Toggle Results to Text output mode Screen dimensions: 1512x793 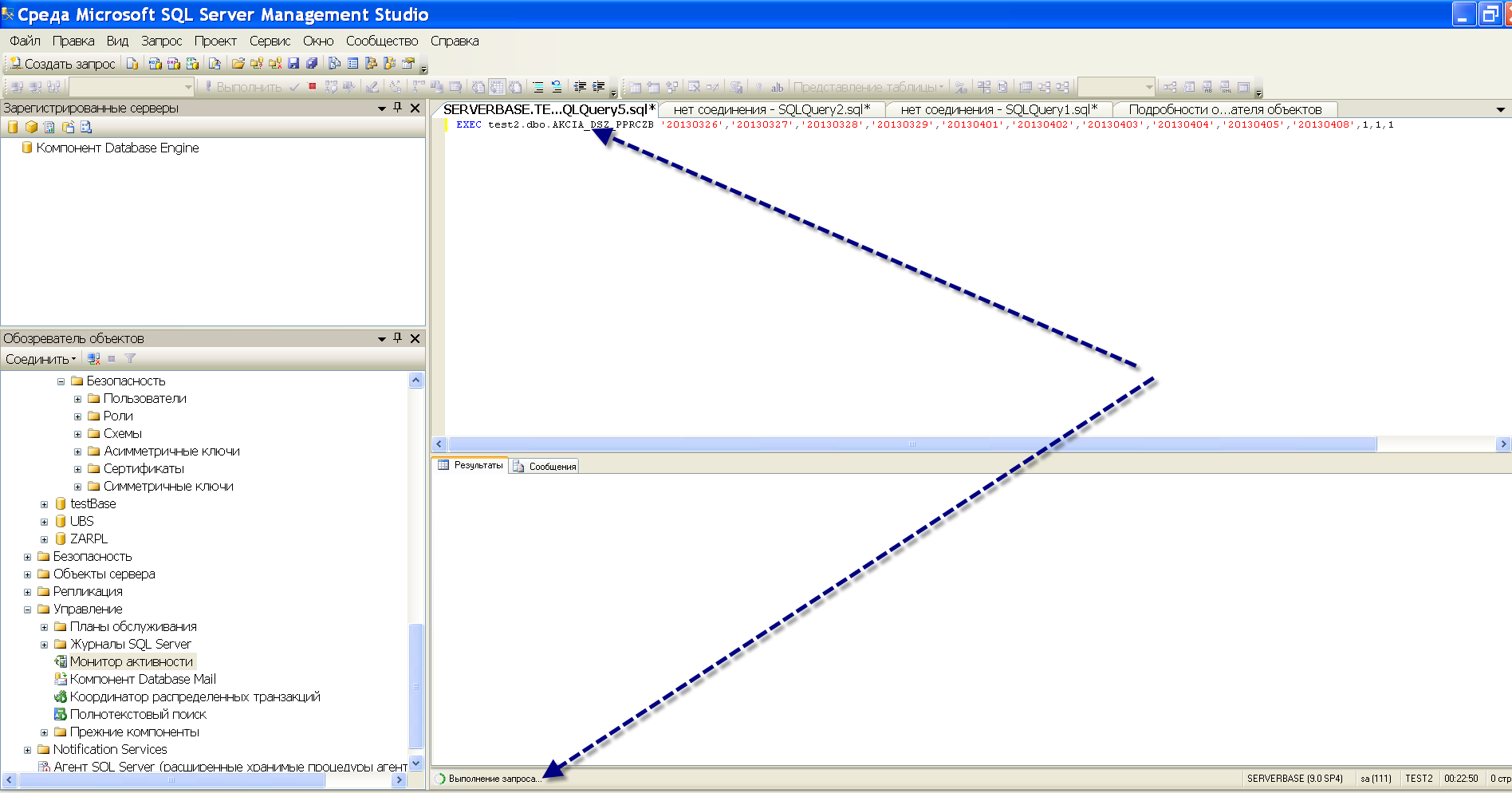click(x=478, y=86)
